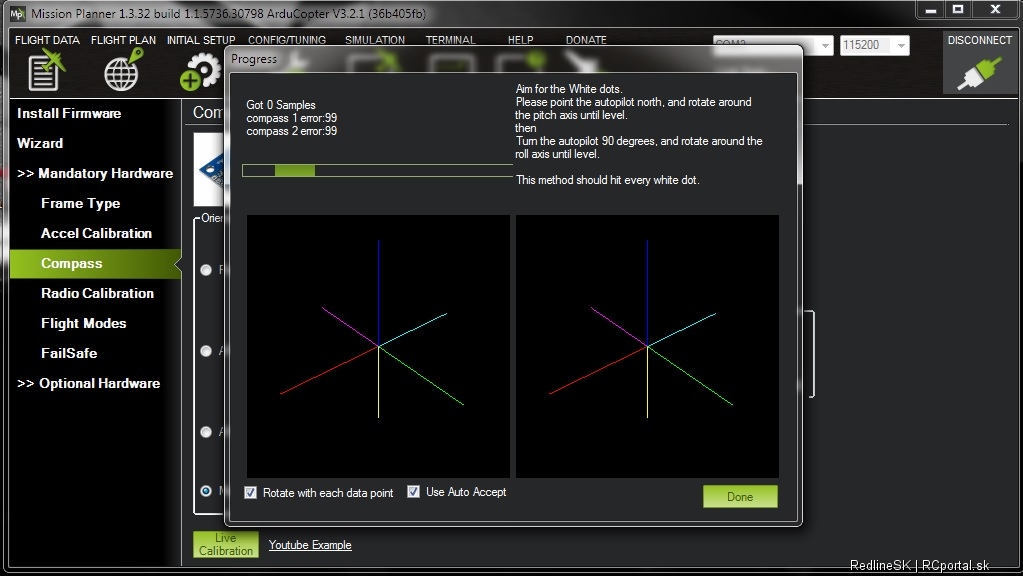Screen dimensions: 1023x576
Task: Open the Flight Plan globe icon
Action: (123, 70)
